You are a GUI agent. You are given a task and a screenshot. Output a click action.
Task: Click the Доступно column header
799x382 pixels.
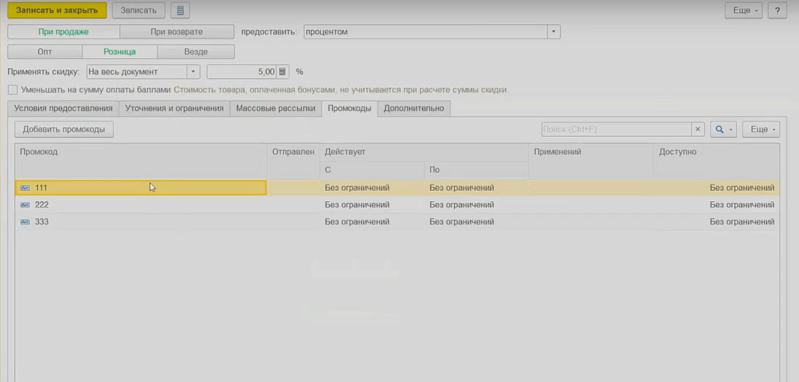(x=716, y=161)
